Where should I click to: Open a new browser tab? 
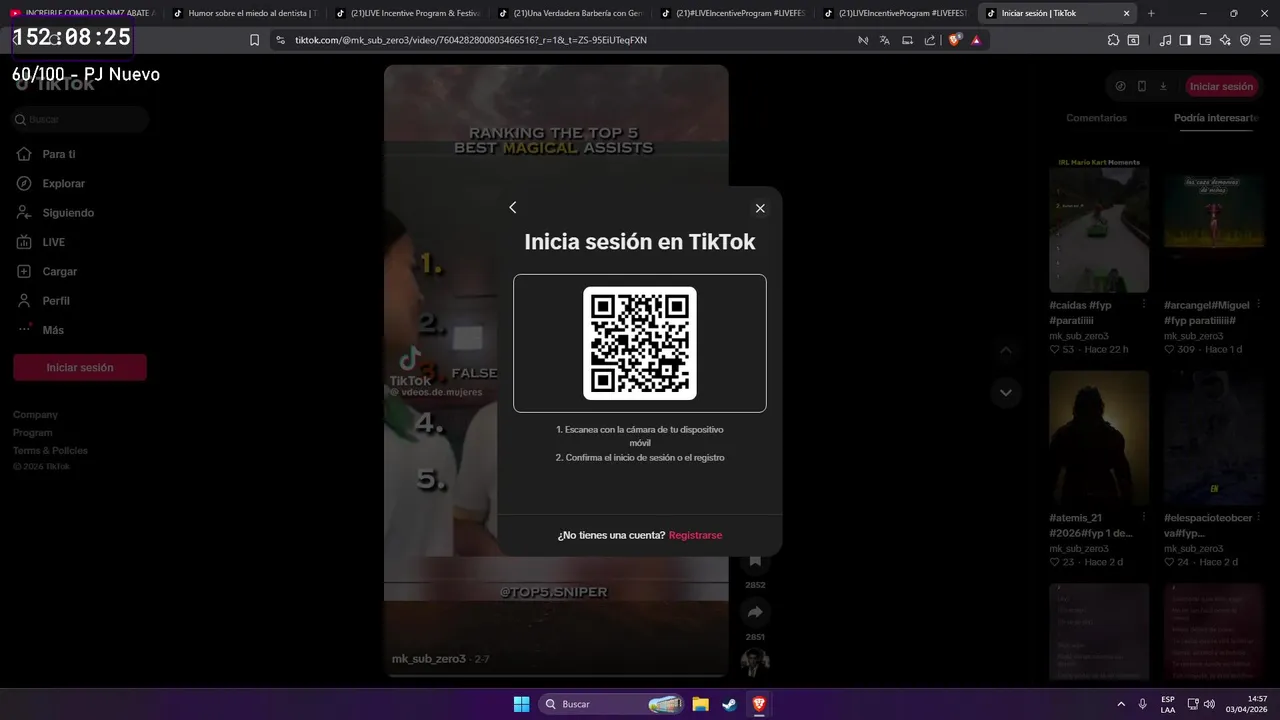point(1151,13)
